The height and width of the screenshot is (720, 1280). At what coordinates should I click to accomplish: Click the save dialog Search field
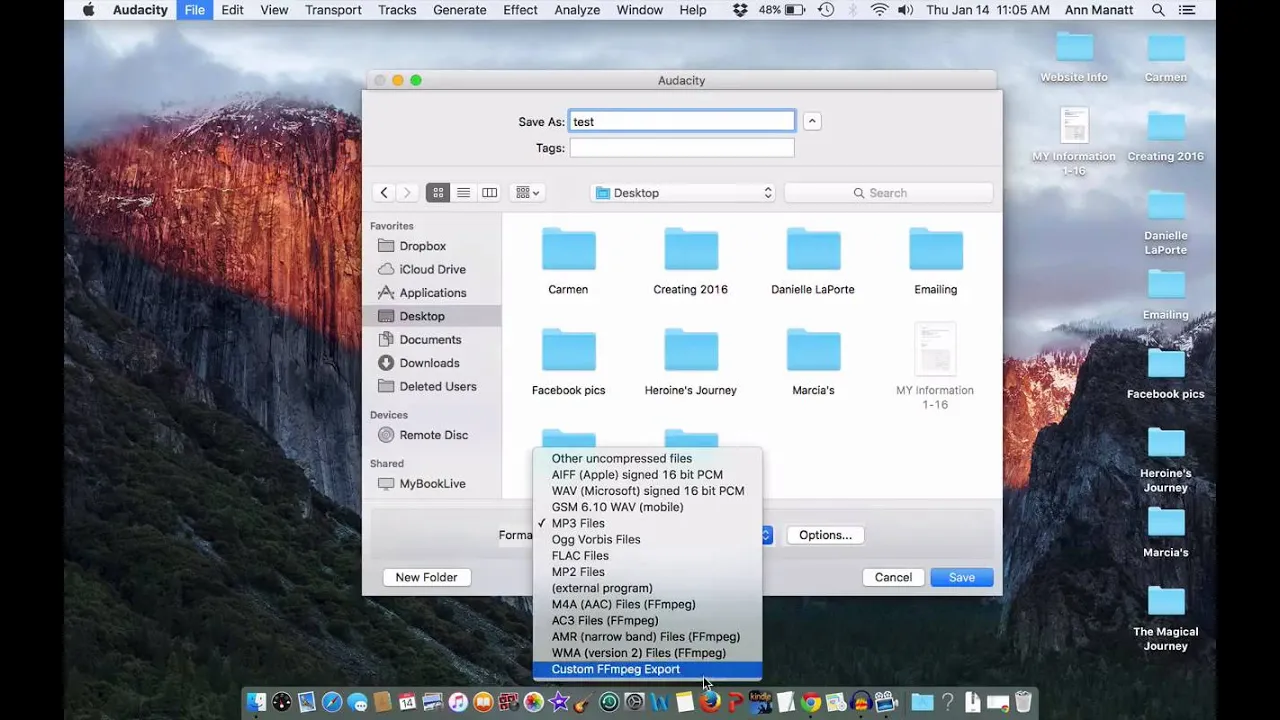888,193
